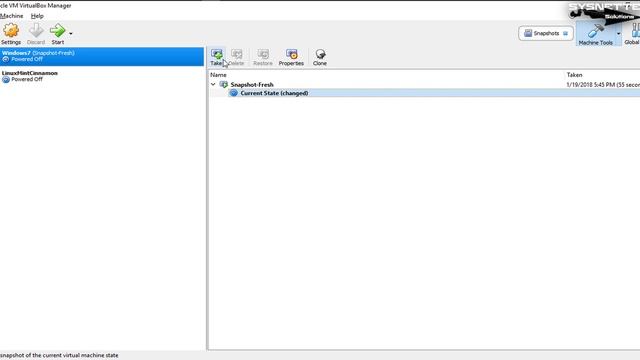Select the Snapshot-Fresh snapshot row
The width and height of the screenshot is (640, 360).
coord(424,84)
